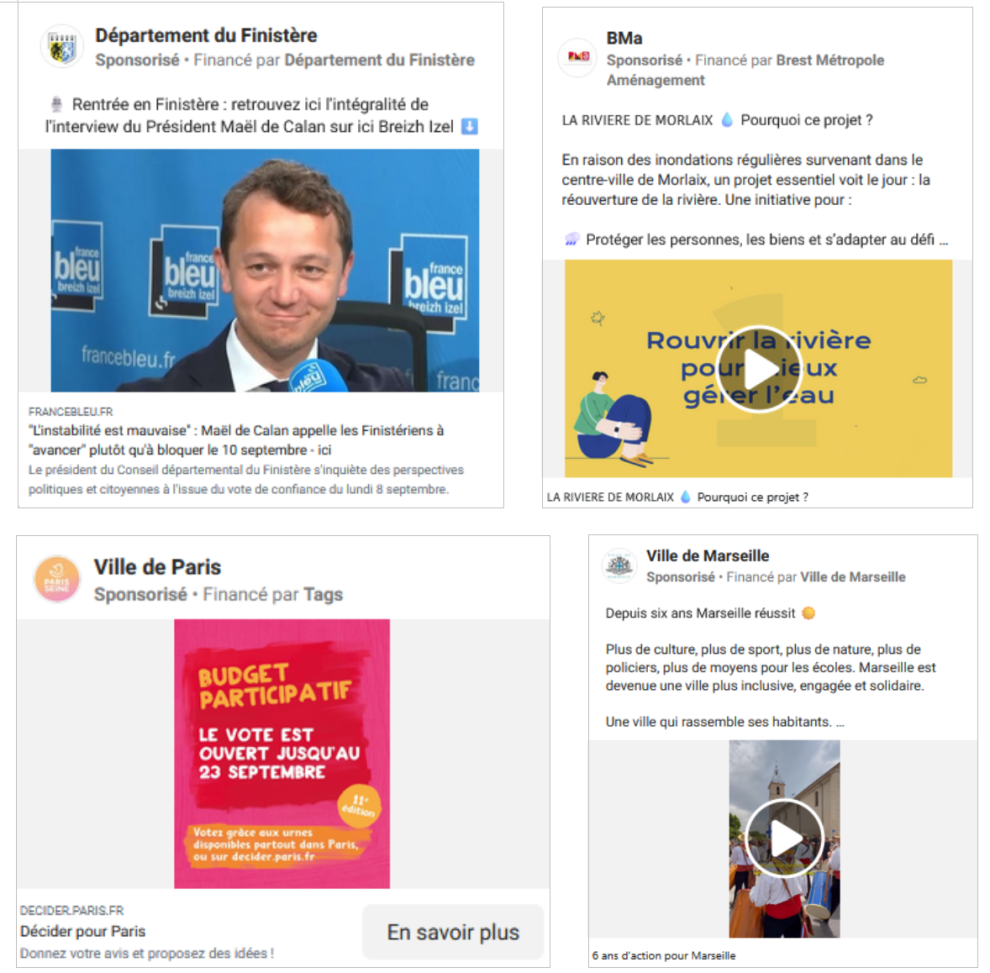Open the Ville de Paris page title
The height and width of the screenshot is (973, 990).
(157, 567)
